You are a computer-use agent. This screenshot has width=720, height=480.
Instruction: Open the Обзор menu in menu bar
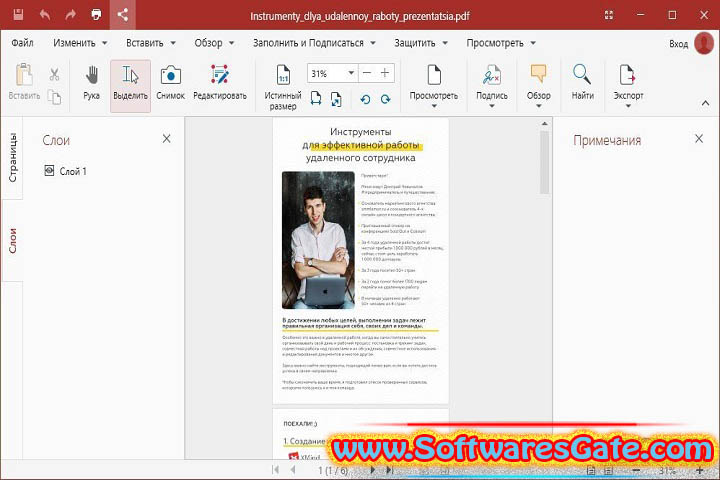click(214, 43)
